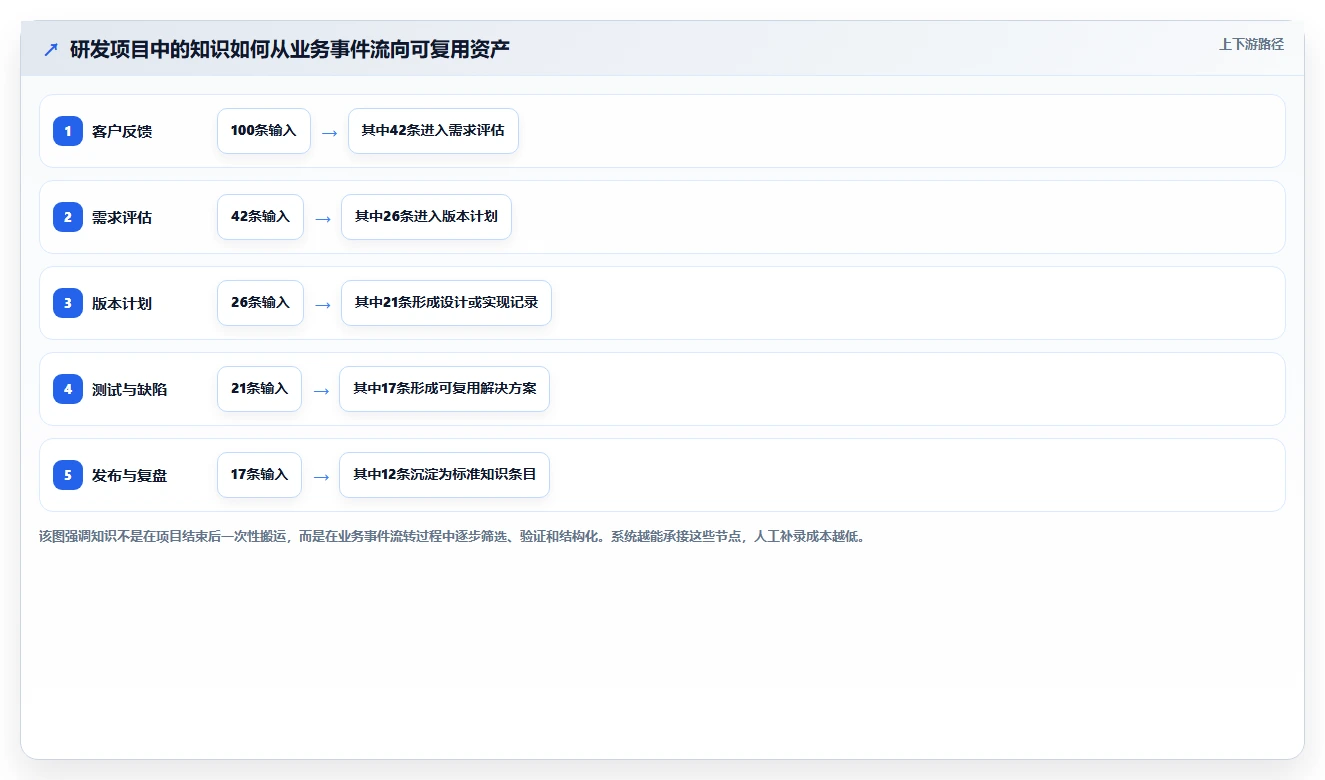This screenshot has height=780, width=1325.
Task: Click the 其中42条进入需求评估 chip
Action: (x=433, y=131)
